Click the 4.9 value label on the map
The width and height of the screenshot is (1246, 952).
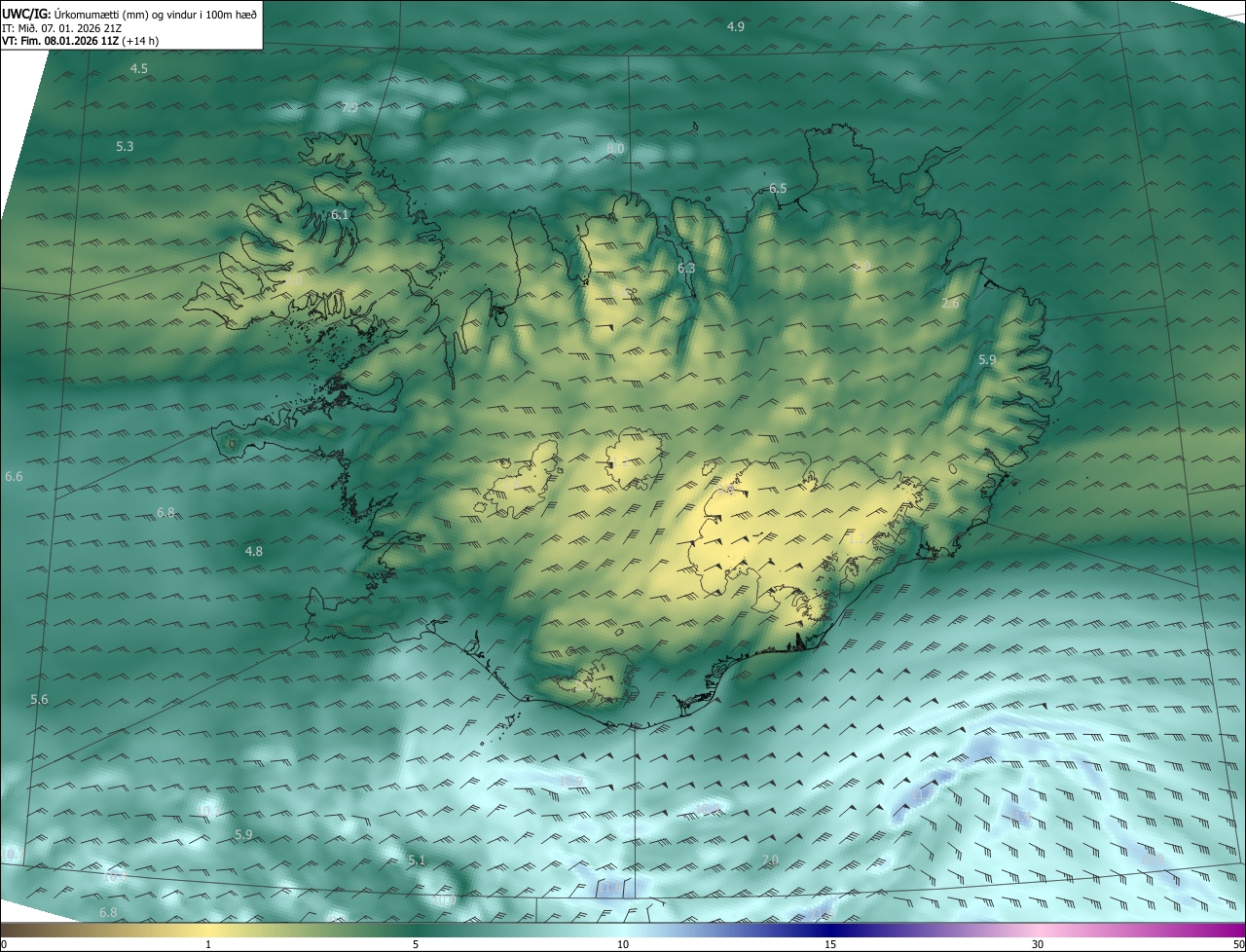736,27
